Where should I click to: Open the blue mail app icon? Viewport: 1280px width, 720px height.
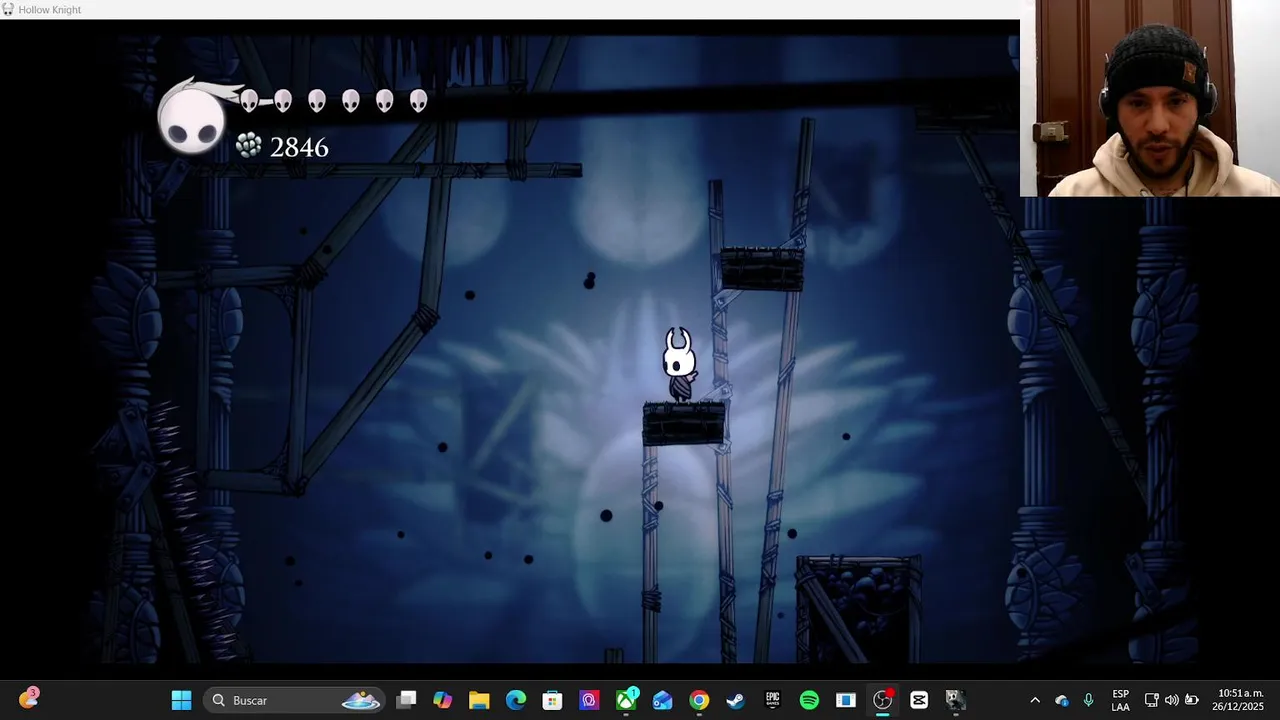[662, 700]
